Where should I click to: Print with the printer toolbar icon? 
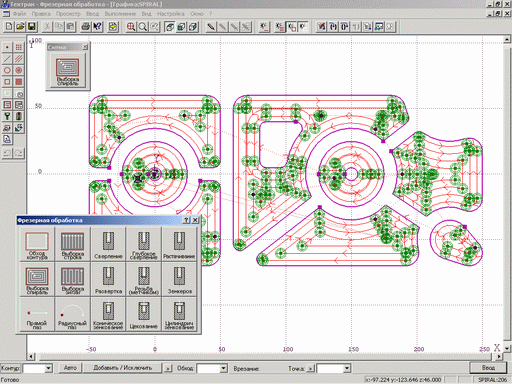[x=86, y=27]
